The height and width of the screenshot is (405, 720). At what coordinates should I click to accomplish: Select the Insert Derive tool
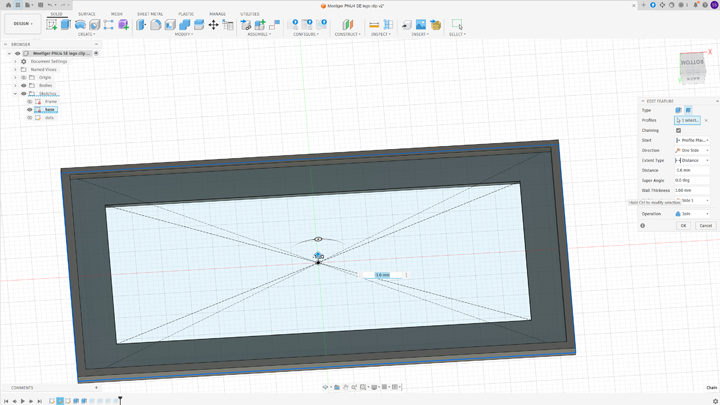(x=406, y=24)
